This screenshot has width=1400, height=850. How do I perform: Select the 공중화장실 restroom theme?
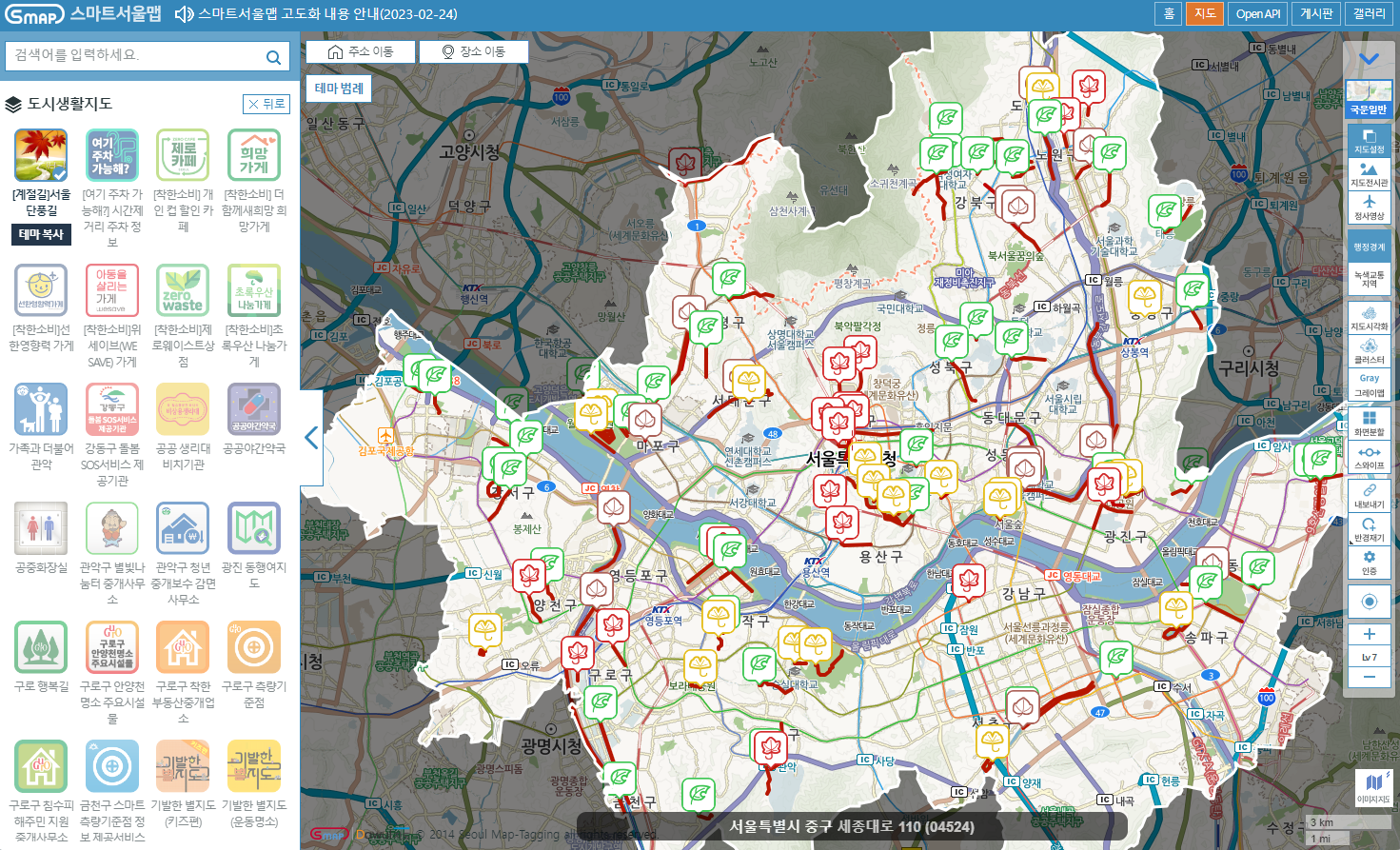[41, 528]
